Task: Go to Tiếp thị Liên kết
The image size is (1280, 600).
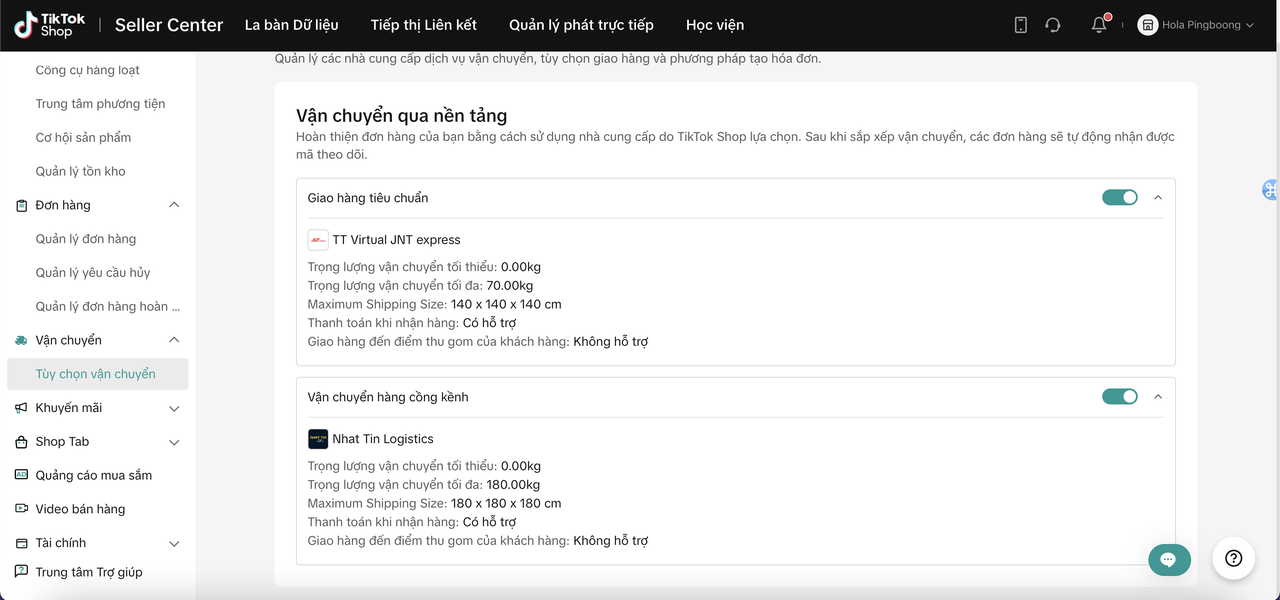Action: point(423,25)
